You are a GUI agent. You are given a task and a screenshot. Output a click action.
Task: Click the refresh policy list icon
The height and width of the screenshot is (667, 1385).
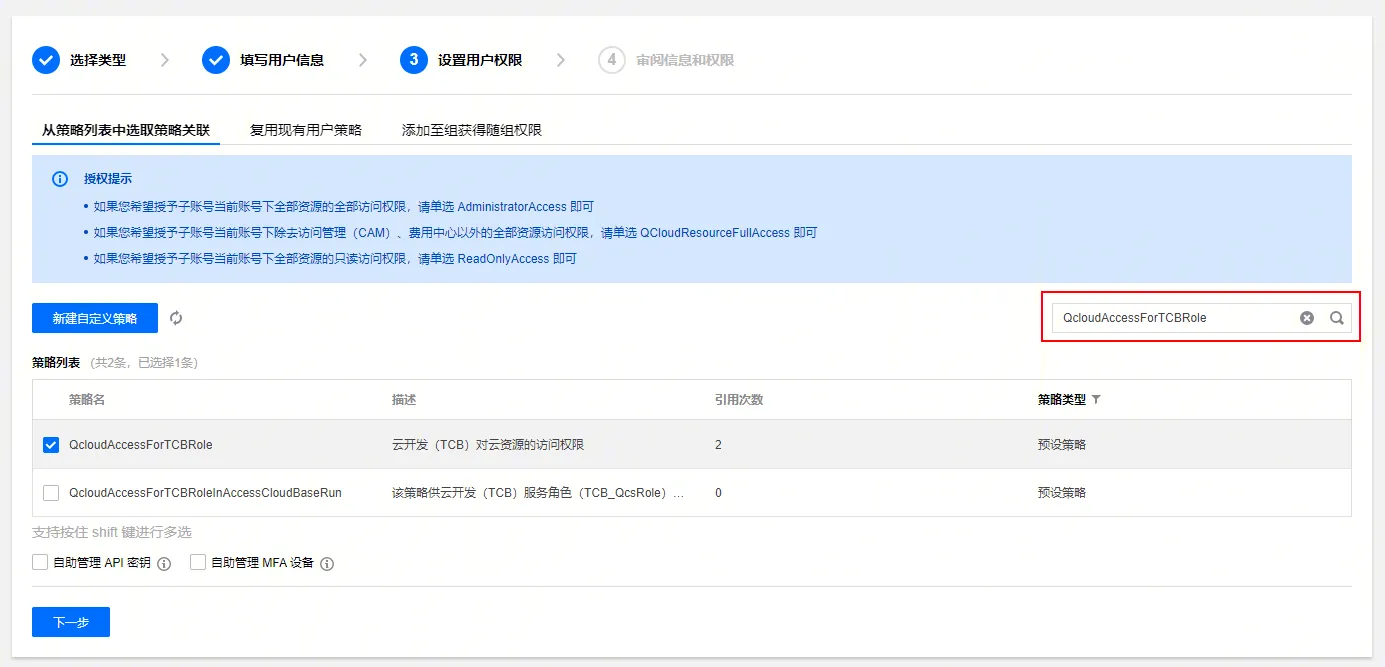coord(176,318)
